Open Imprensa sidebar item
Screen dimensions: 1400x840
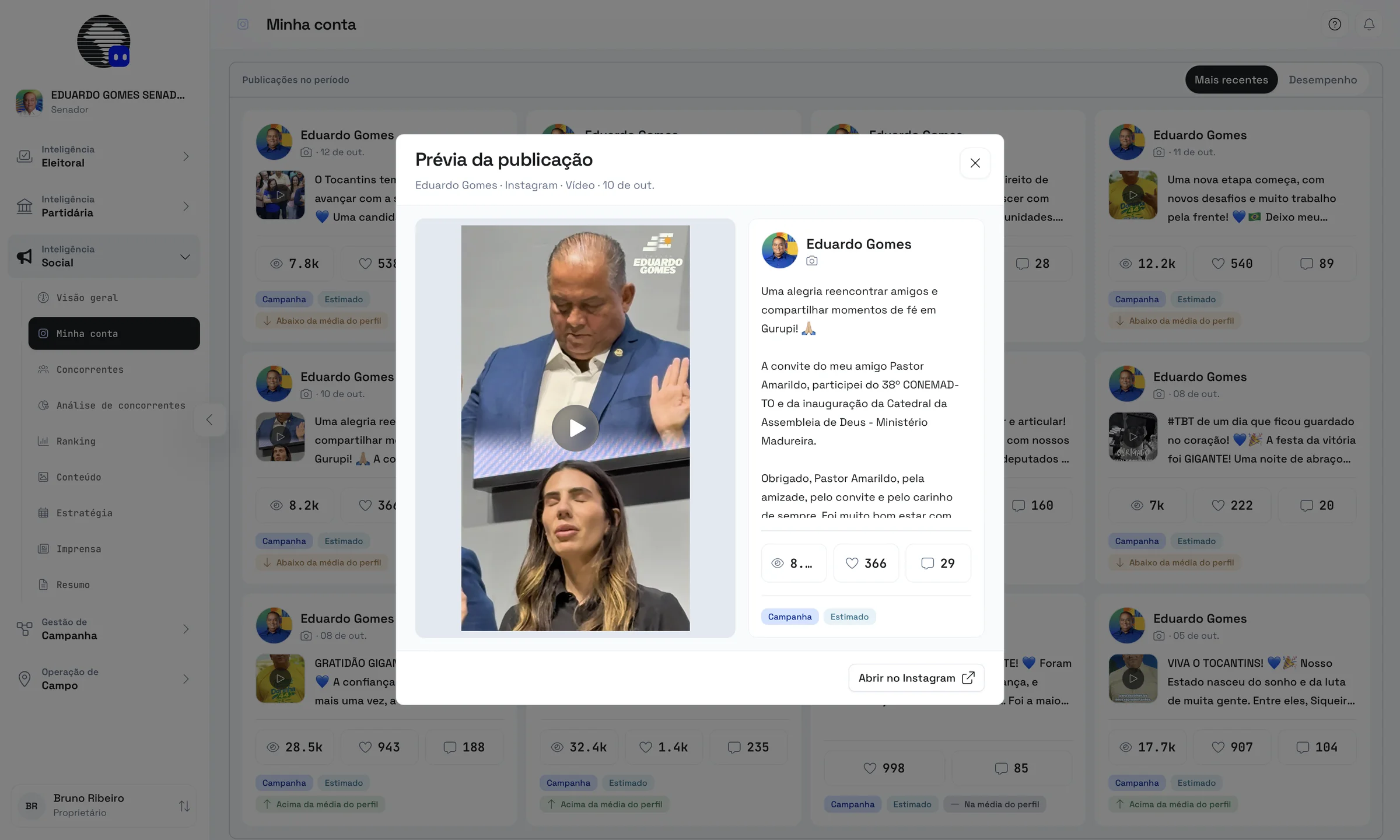(x=114, y=549)
